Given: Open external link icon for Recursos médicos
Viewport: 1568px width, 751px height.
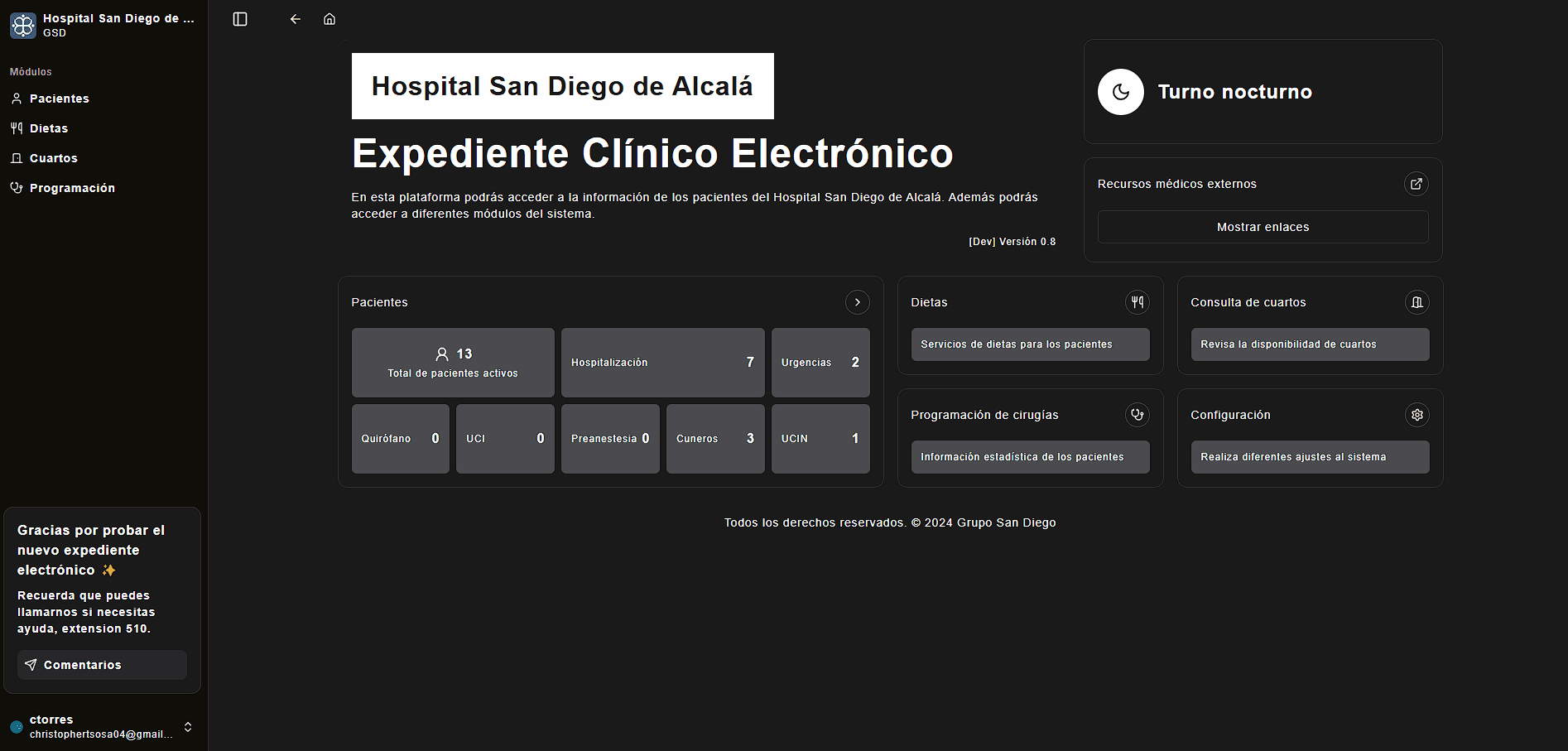Looking at the screenshot, I should click(x=1416, y=184).
